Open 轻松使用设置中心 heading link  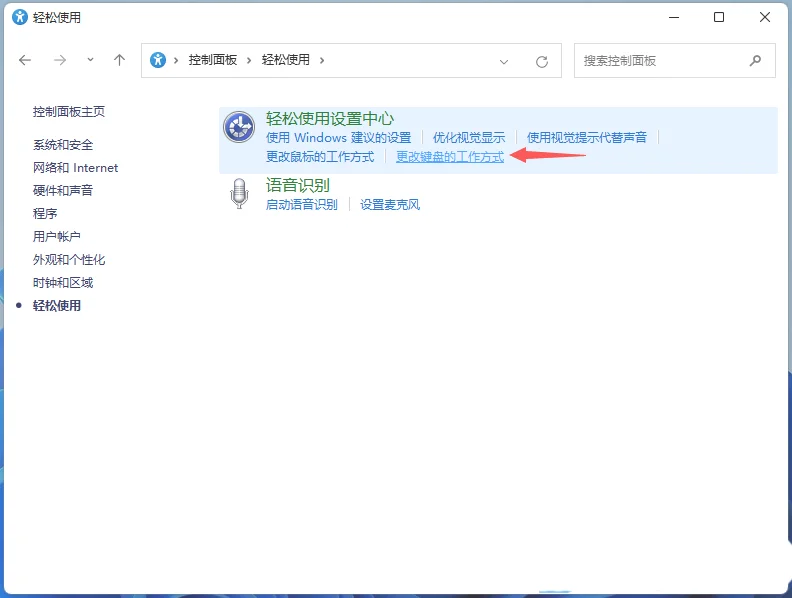[330, 119]
